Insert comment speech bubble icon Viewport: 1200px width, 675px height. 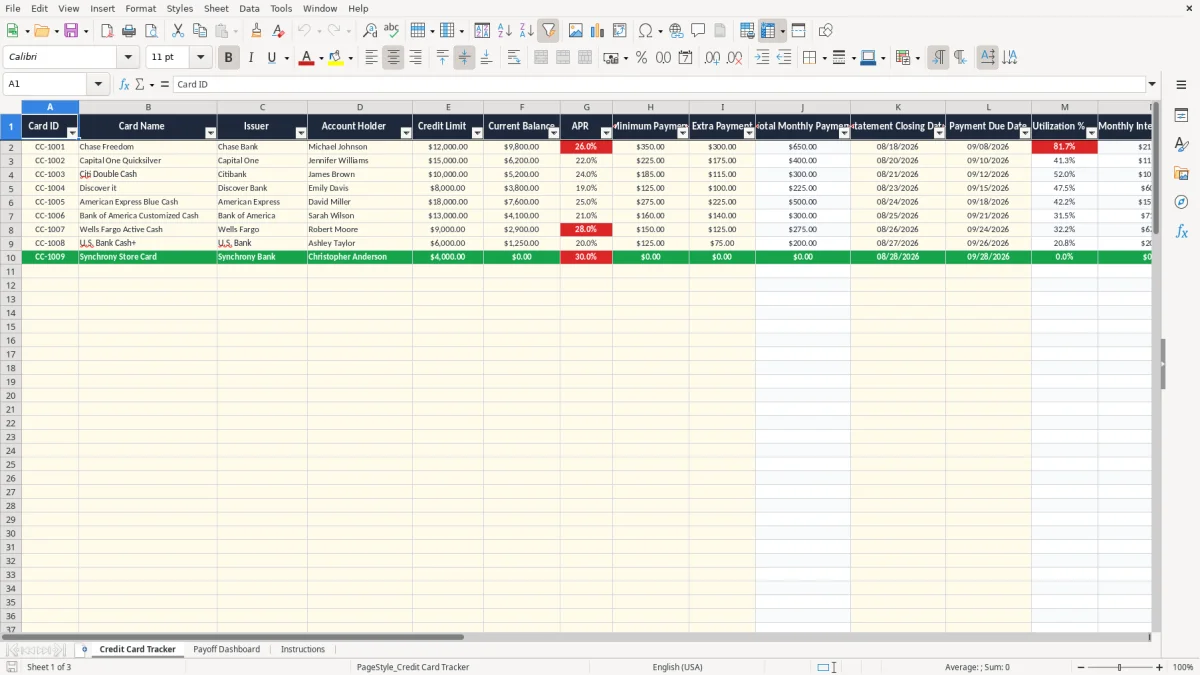698,31
